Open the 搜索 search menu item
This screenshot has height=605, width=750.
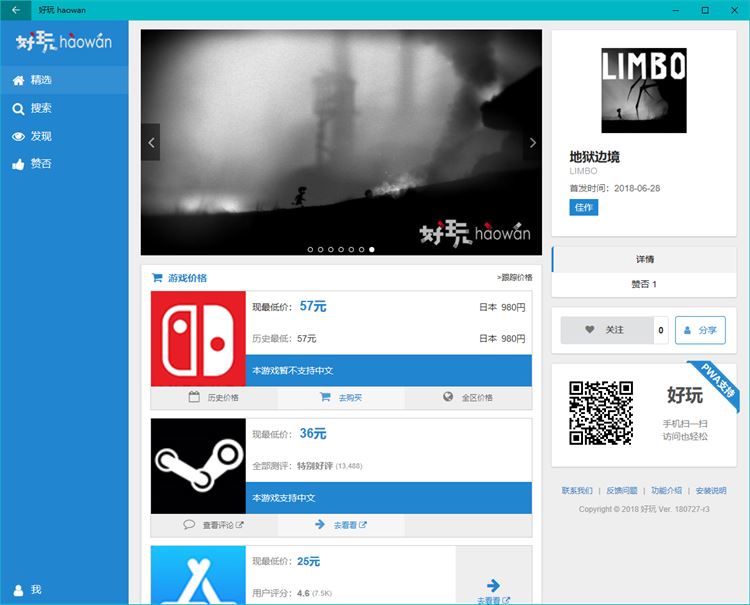click(64, 109)
